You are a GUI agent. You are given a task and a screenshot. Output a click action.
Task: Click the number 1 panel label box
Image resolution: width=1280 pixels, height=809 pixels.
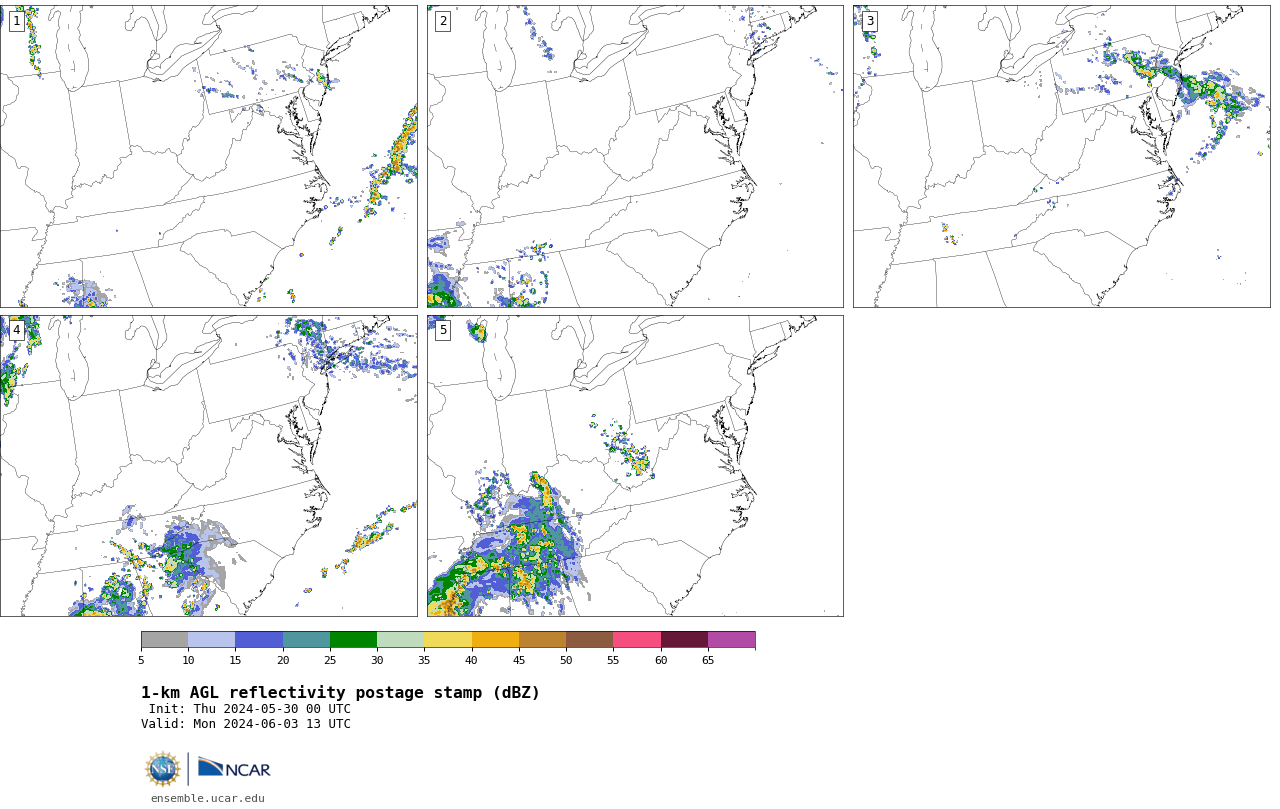point(17,21)
